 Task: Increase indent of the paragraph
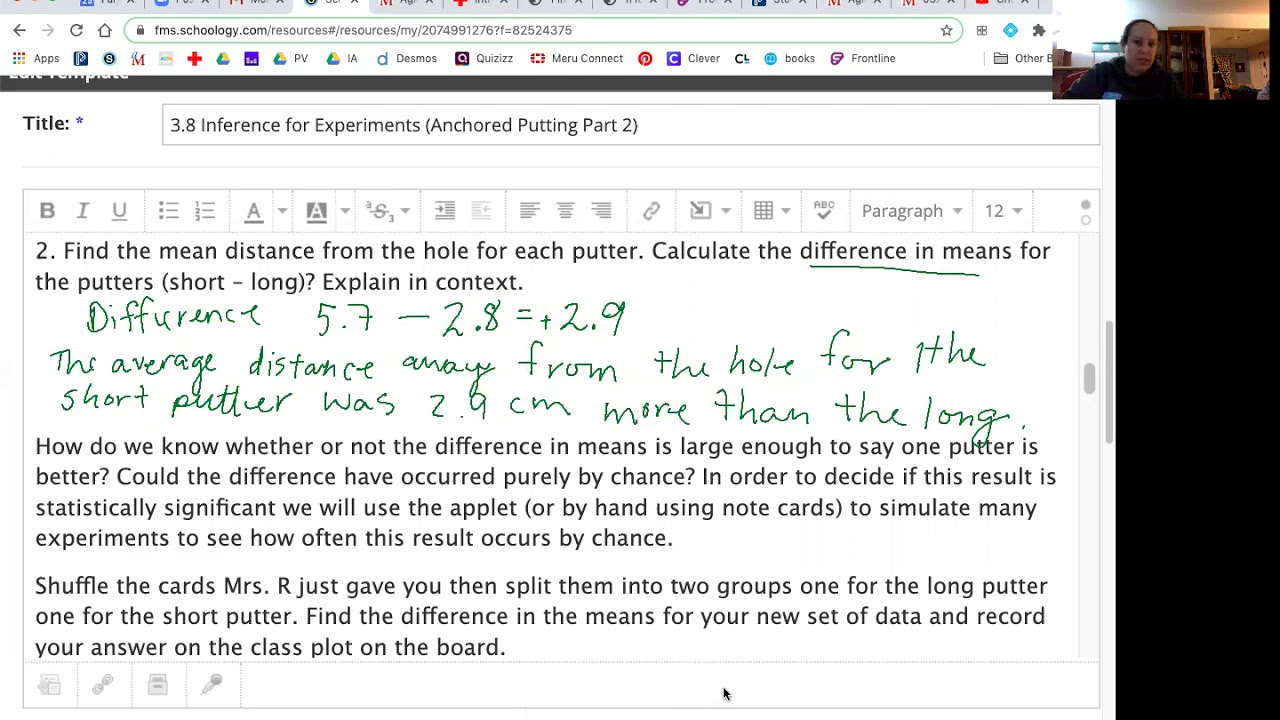445,211
